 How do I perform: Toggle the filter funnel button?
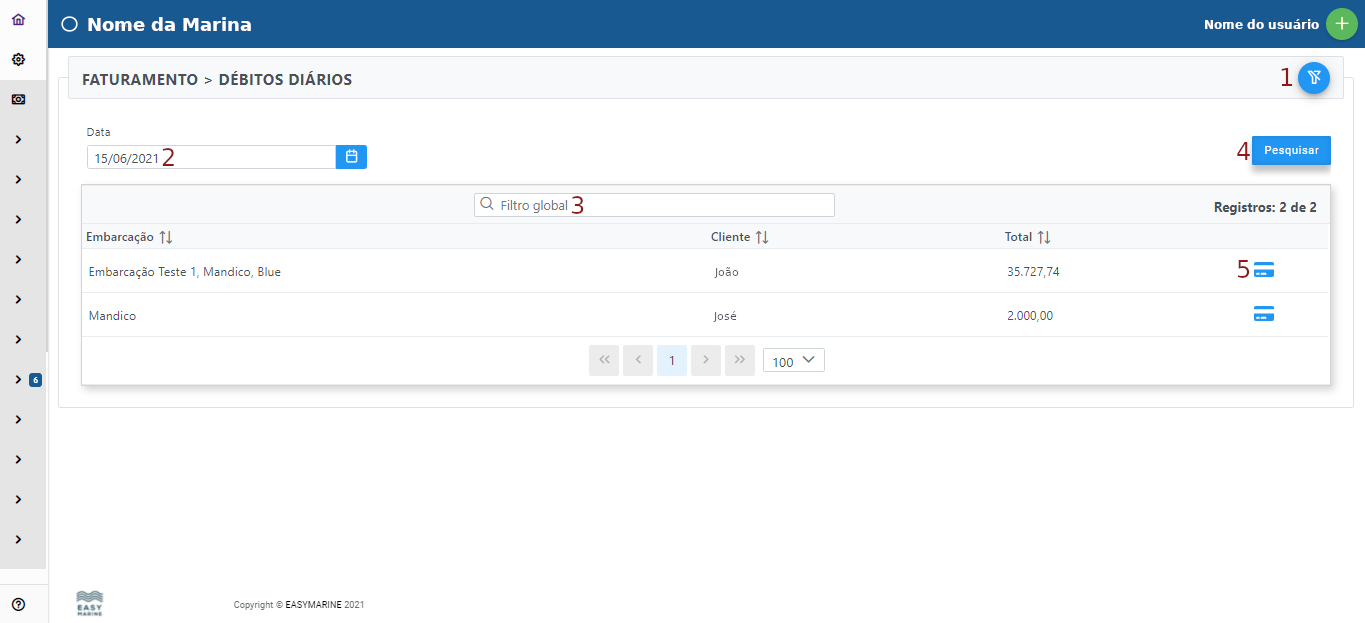(1313, 78)
